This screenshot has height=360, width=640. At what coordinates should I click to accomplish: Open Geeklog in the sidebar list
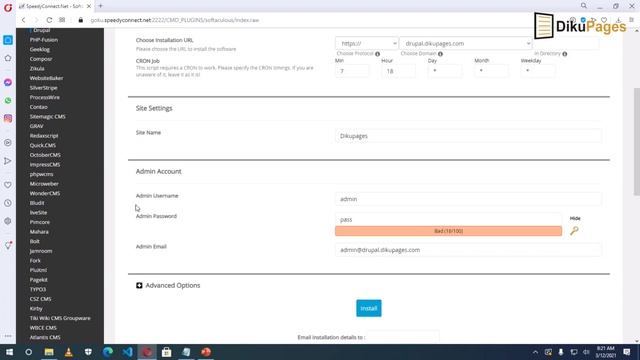coord(40,49)
